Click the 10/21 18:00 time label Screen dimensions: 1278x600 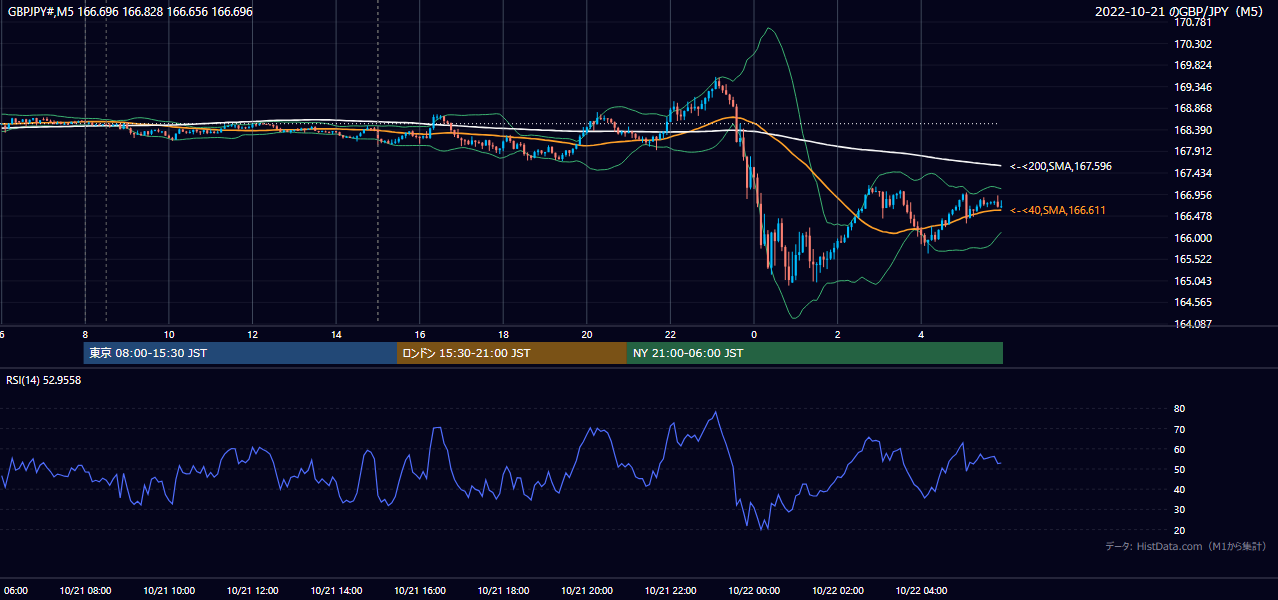click(503, 591)
